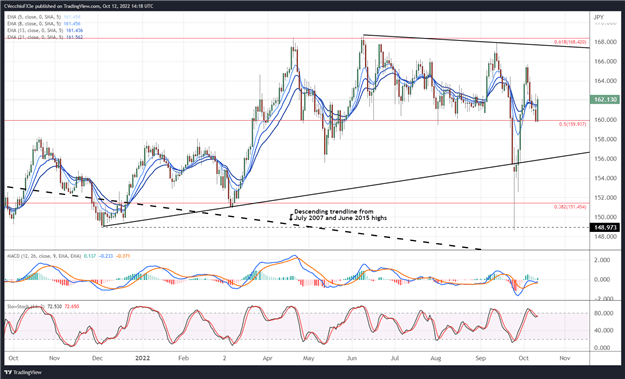Click the EMA (21, close) indicator legend

click(x=45, y=37)
